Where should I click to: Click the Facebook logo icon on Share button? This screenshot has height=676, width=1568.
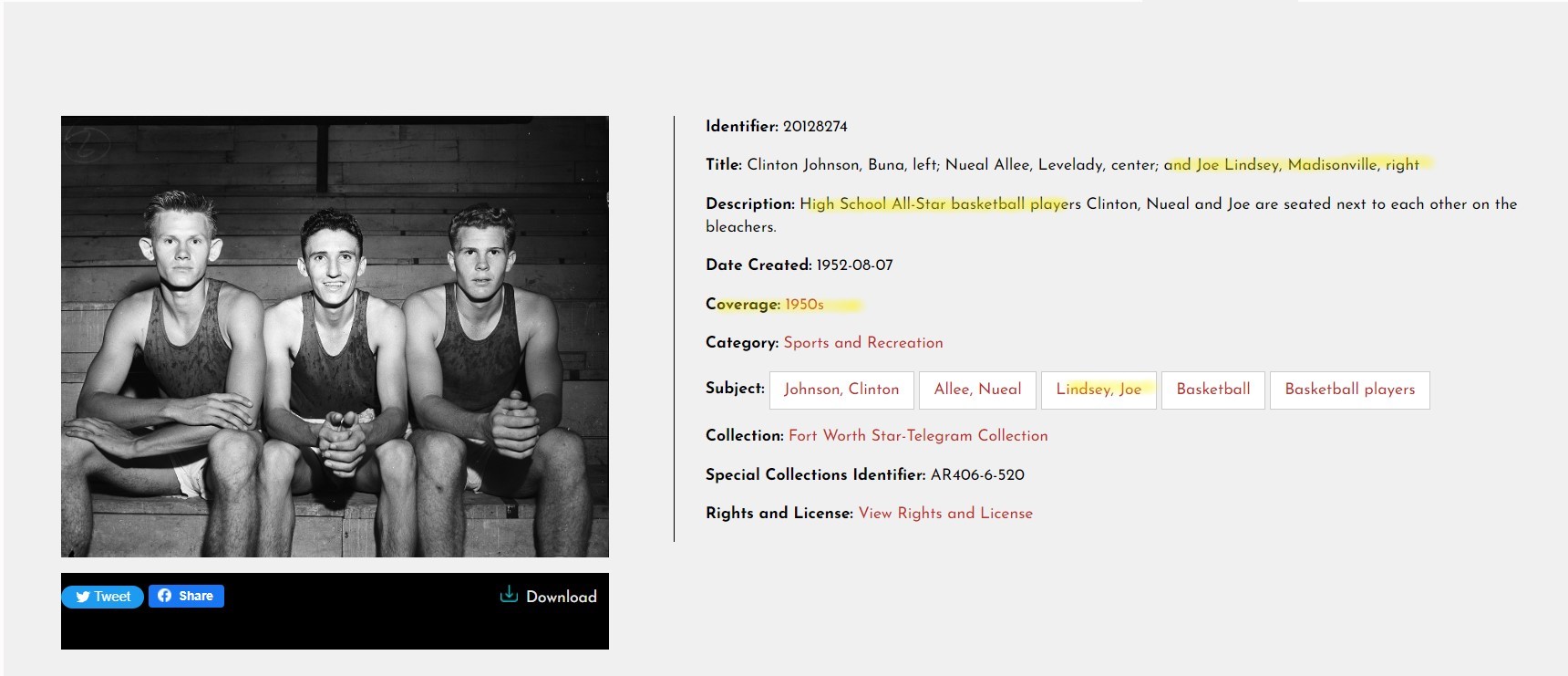point(164,596)
